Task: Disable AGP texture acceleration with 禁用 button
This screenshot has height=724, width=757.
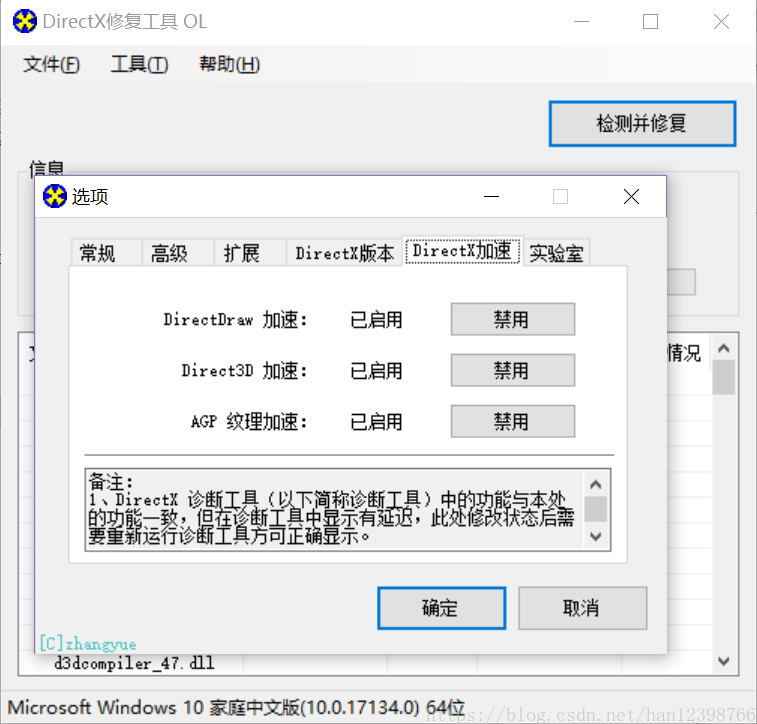Action: click(x=513, y=421)
